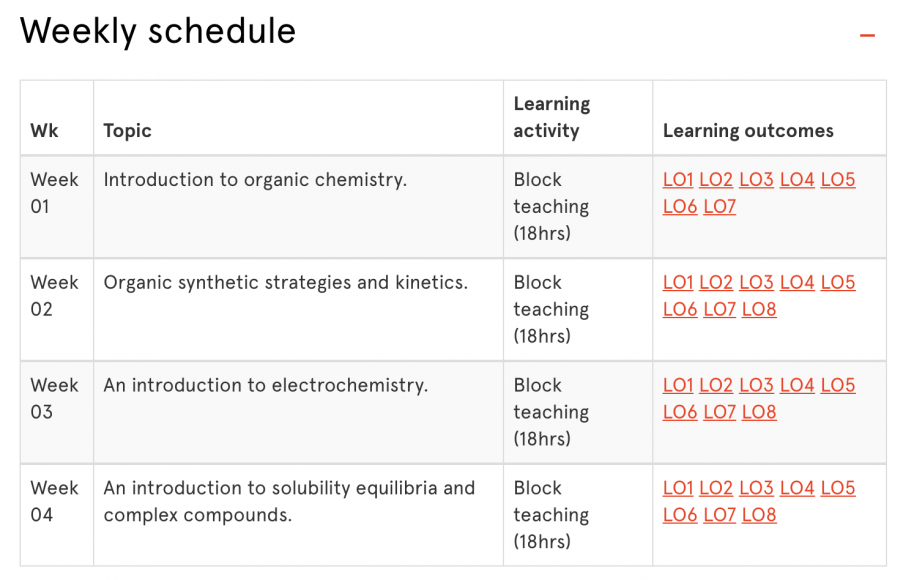Image resolution: width=903 pixels, height=580 pixels.
Task: Open LO7 link for Week 02
Action: coord(719,310)
